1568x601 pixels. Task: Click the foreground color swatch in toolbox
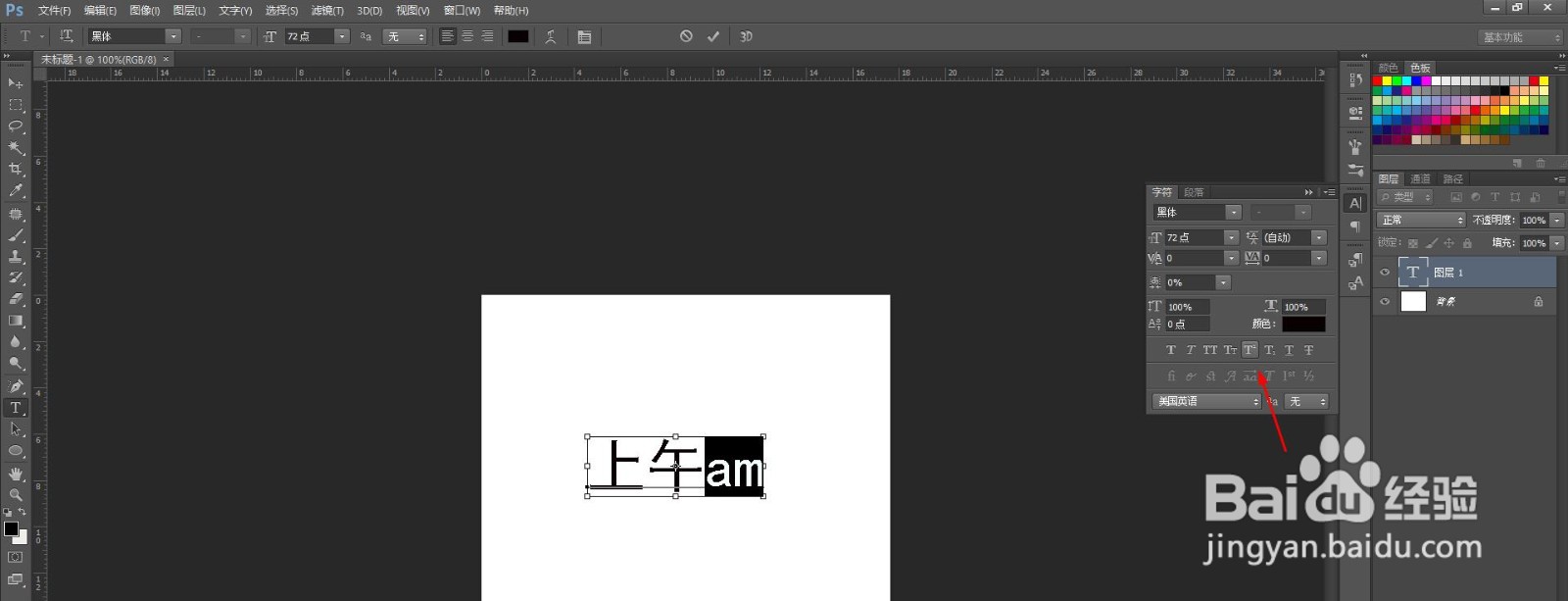point(11,528)
